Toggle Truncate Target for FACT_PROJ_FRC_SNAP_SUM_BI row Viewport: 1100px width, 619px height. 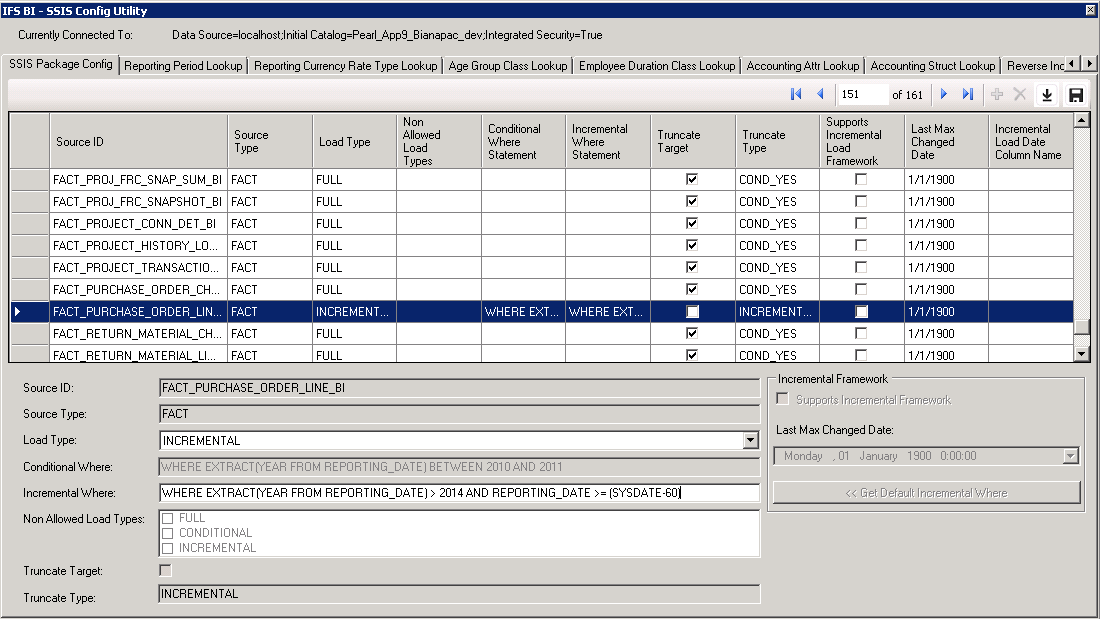[x=692, y=180]
